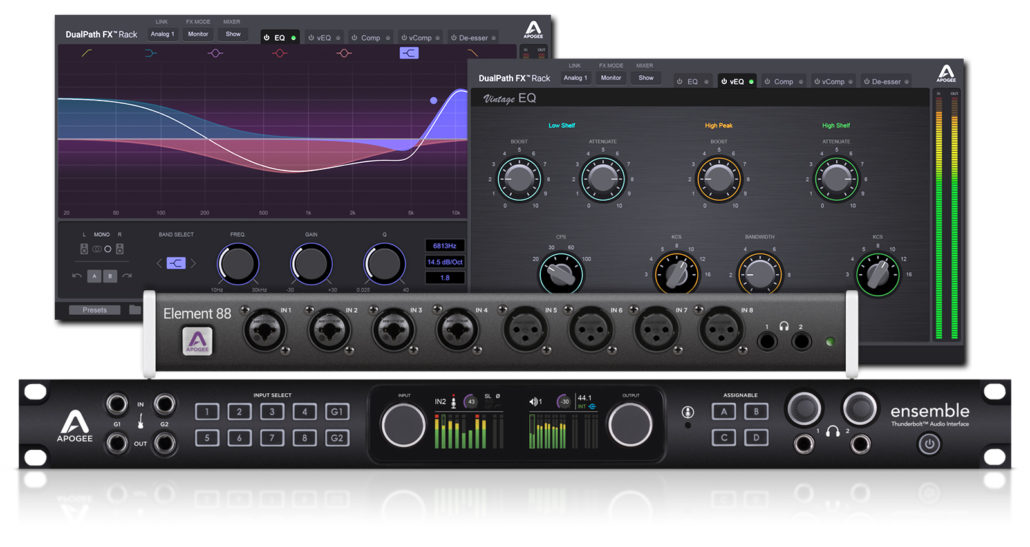Click the 6813Hz frequency value field
This screenshot has width=1030, height=547.
pyautogui.click(x=445, y=246)
